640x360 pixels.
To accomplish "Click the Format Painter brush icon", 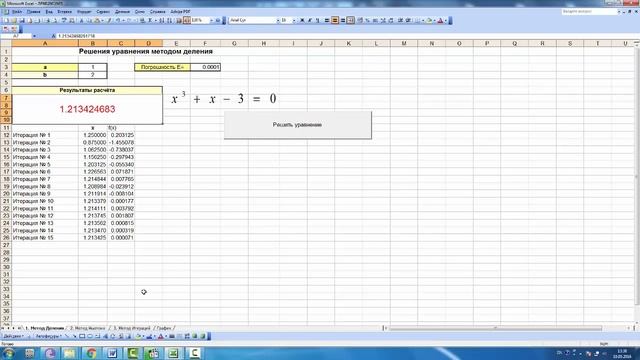I will (x=109, y=20).
